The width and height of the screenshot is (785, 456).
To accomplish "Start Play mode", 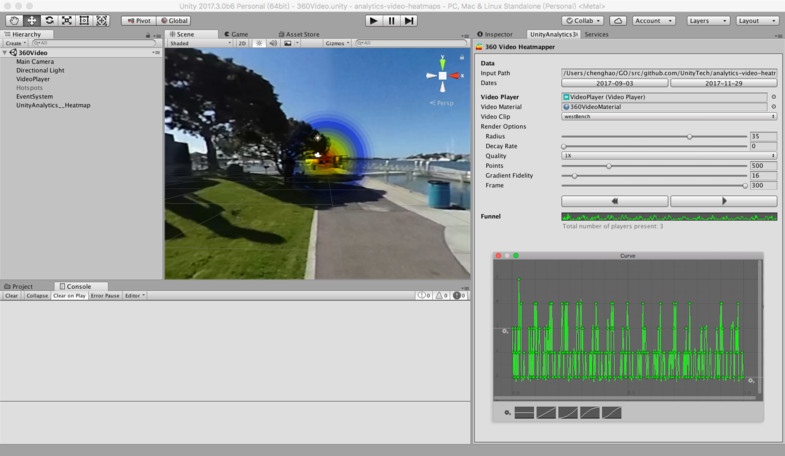I will pos(373,21).
